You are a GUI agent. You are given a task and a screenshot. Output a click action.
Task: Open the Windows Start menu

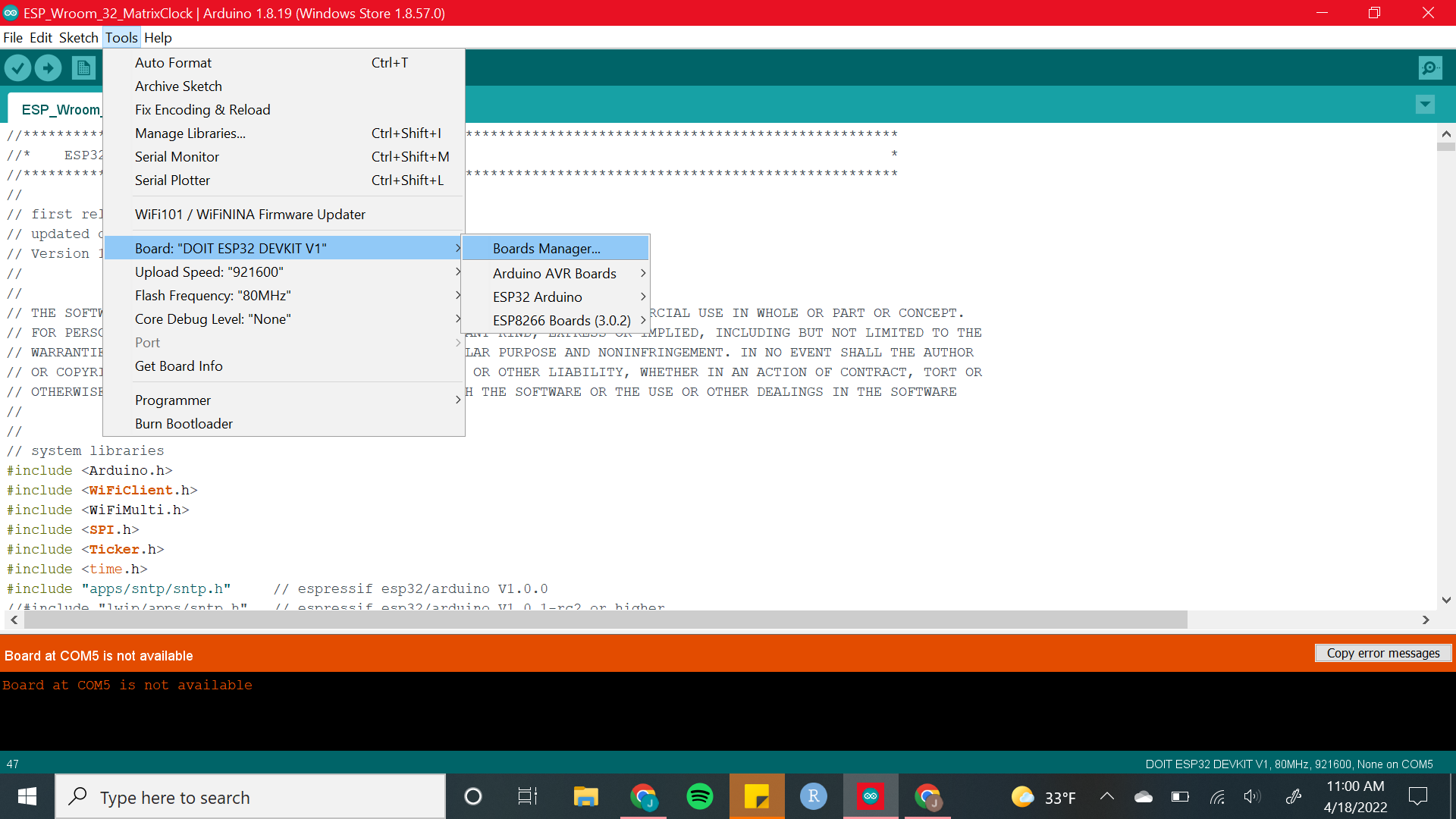[27, 796]
